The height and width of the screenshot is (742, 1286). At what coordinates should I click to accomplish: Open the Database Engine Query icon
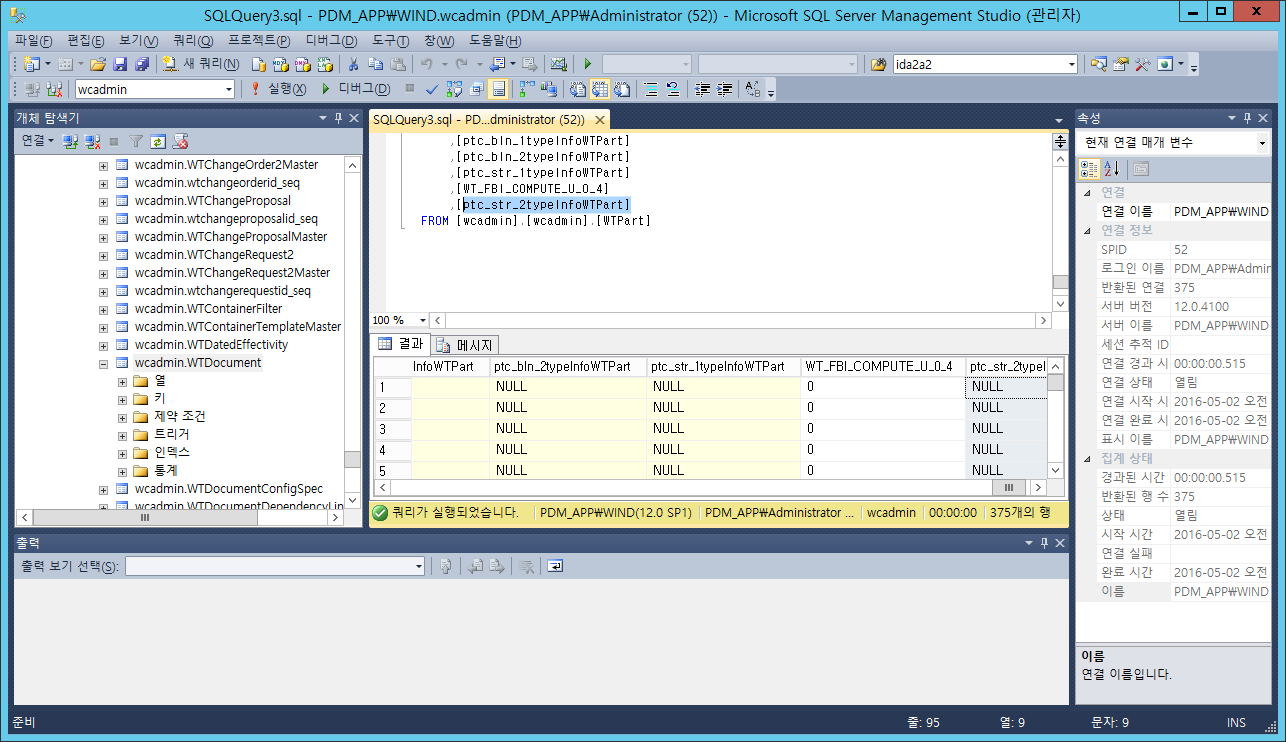tap(258, 64)
